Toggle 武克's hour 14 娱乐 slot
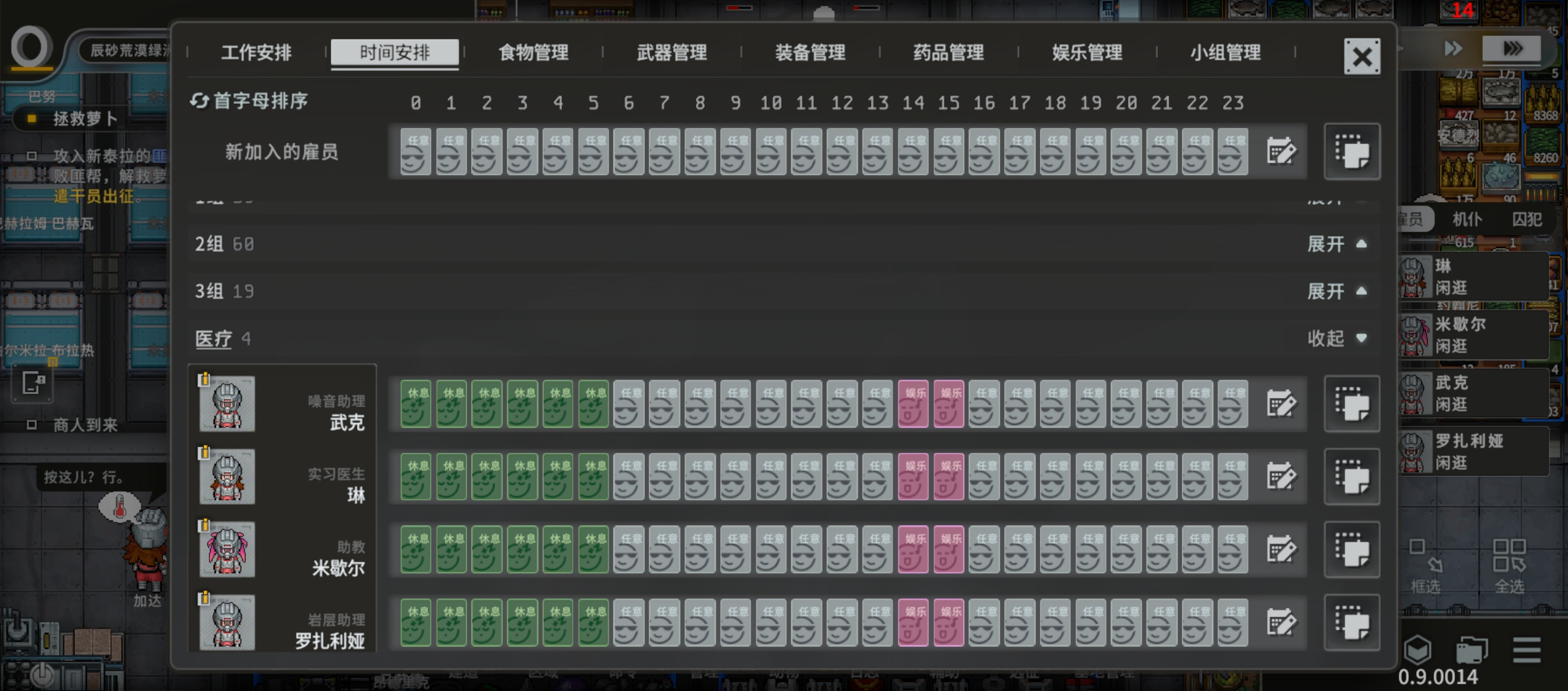Image resolution: width=1568 pixels, height=691 pixels. coord(913,404)
